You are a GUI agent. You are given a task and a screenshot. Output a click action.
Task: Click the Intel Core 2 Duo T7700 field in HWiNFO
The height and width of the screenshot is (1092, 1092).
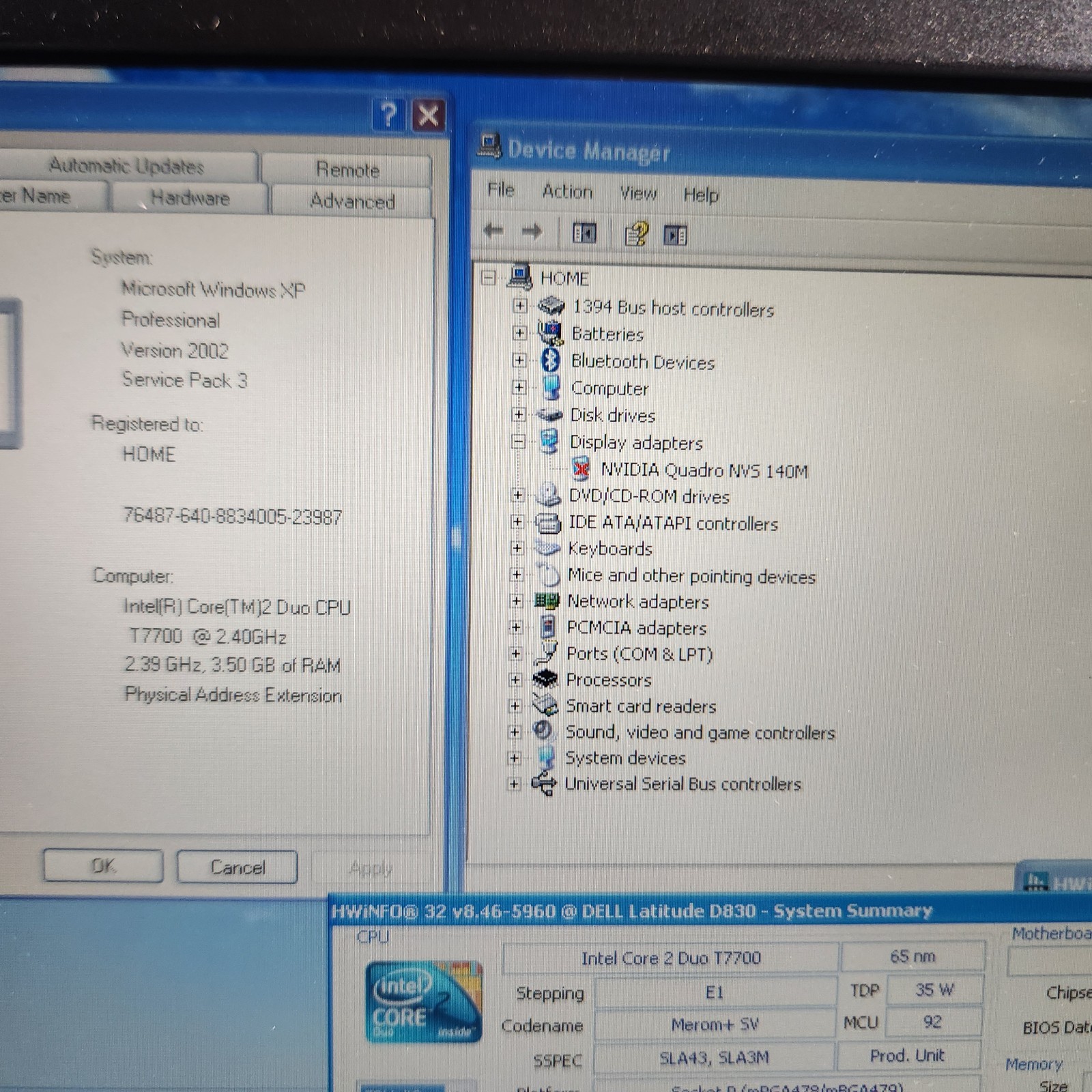click(671, 958)
